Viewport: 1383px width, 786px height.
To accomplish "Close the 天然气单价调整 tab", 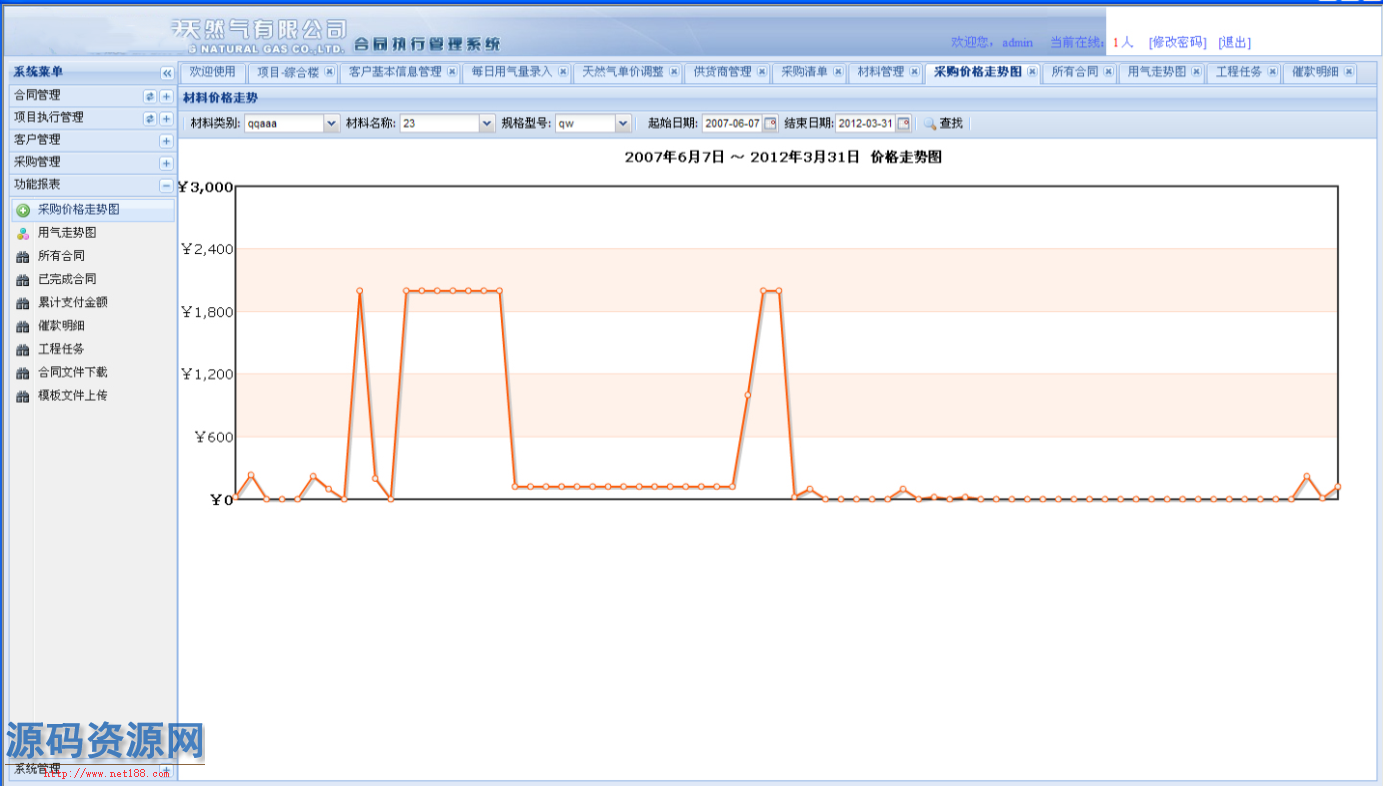I will click(674, 72).
